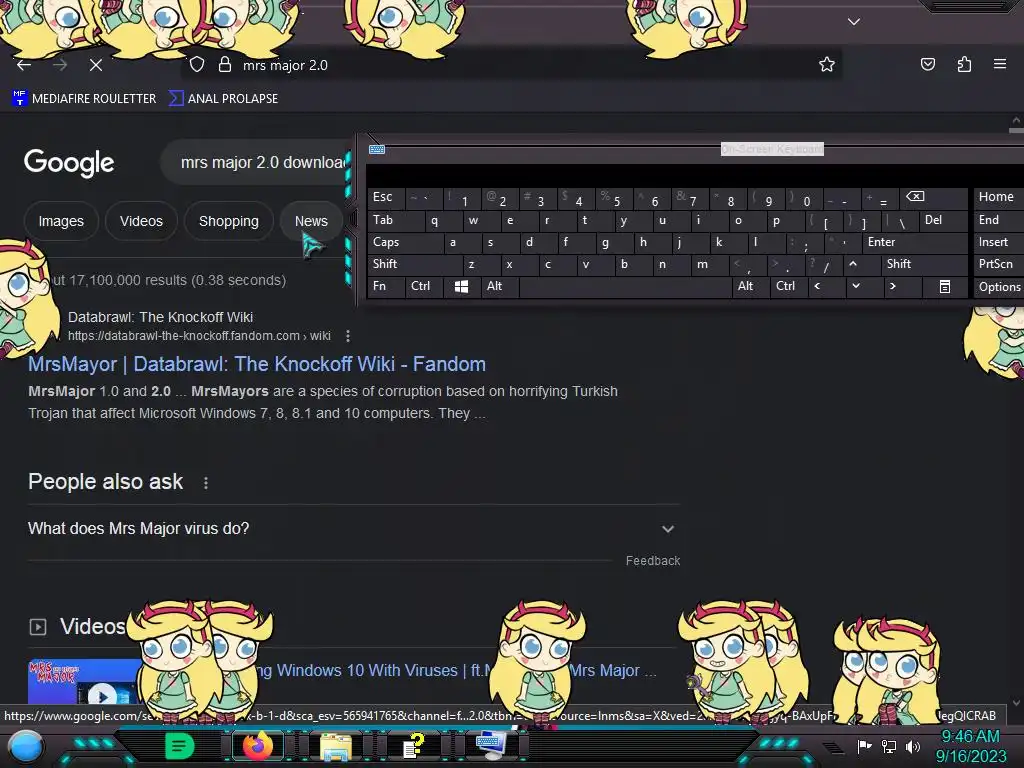The width and height of the screenshot is (1024, 768).
Task: Click the chevron beside Mrs Major question
Action: [667, 529]
